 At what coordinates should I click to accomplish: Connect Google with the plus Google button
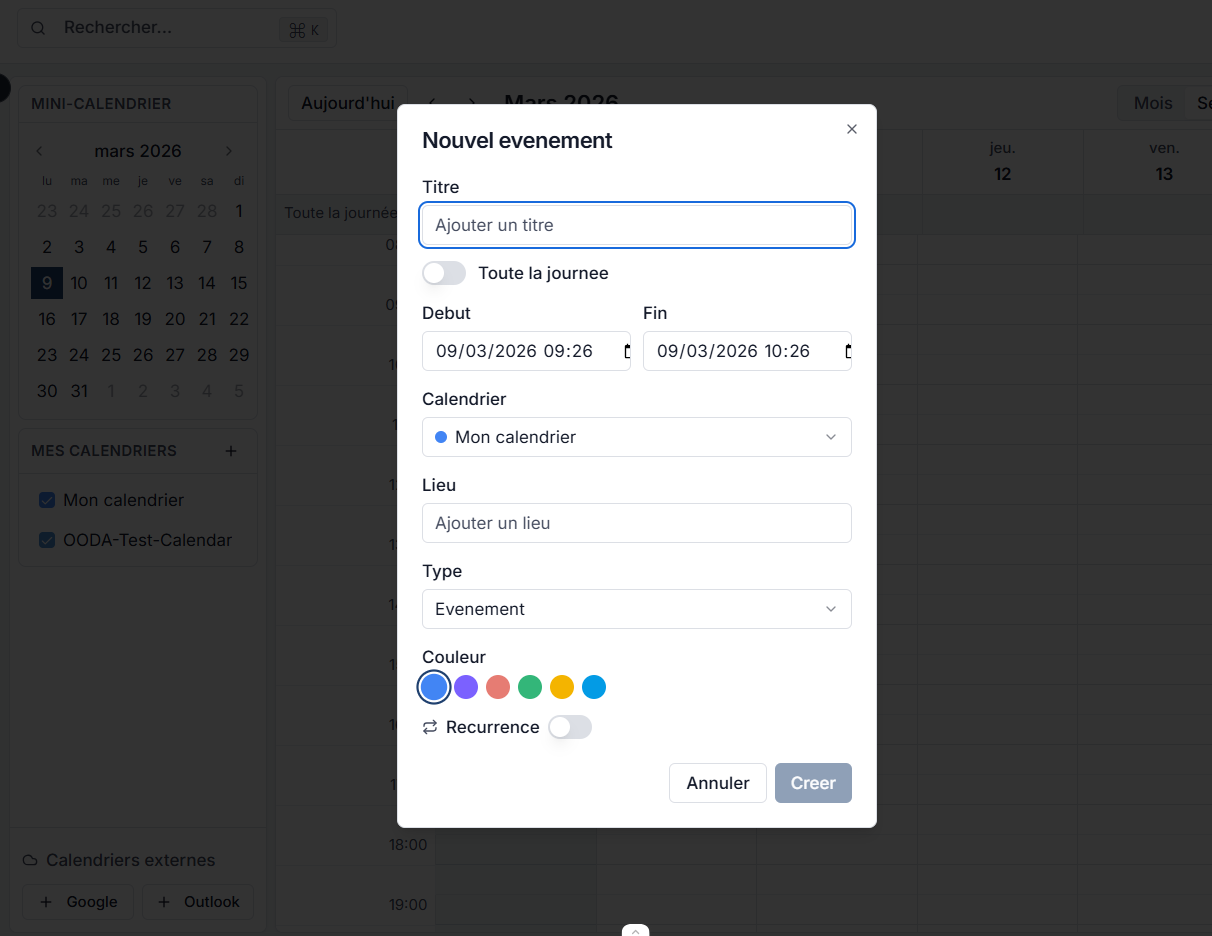point(77,902)
